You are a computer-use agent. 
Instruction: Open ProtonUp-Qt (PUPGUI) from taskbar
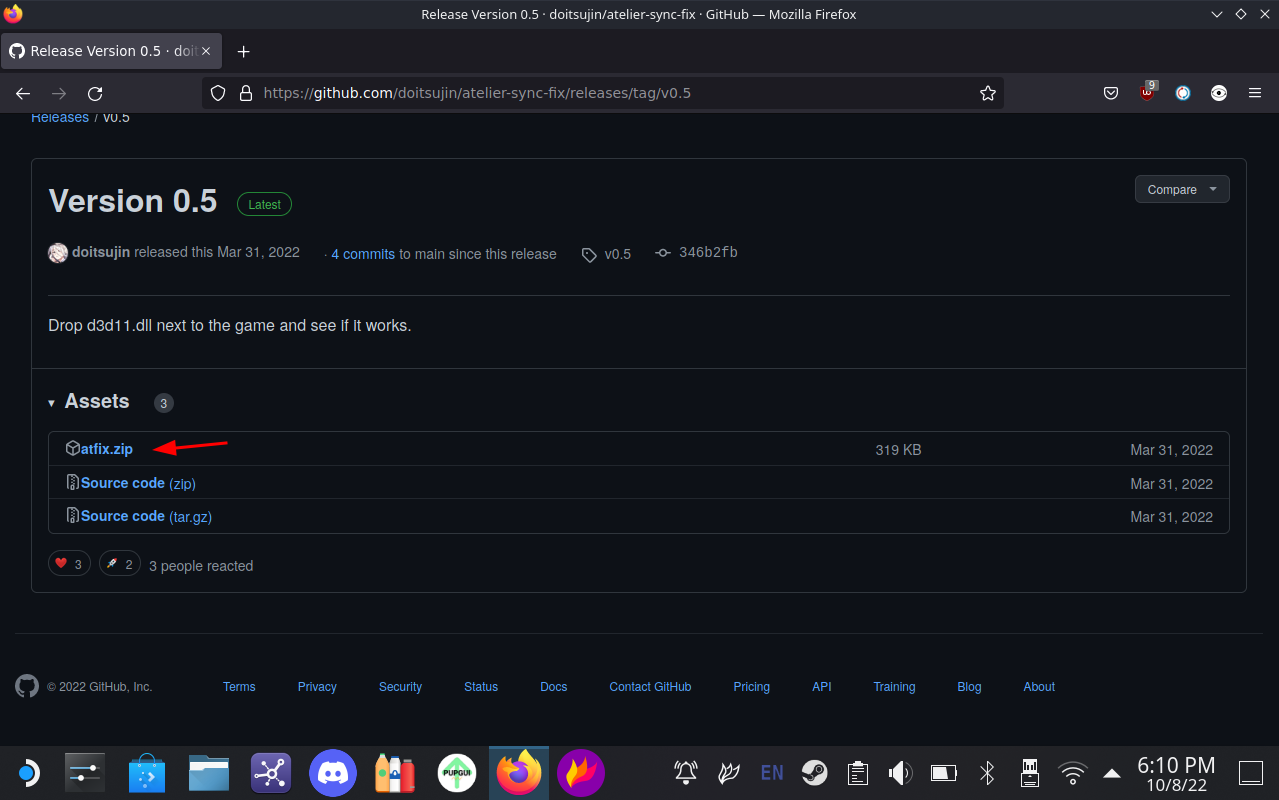(x=457, y=773)
